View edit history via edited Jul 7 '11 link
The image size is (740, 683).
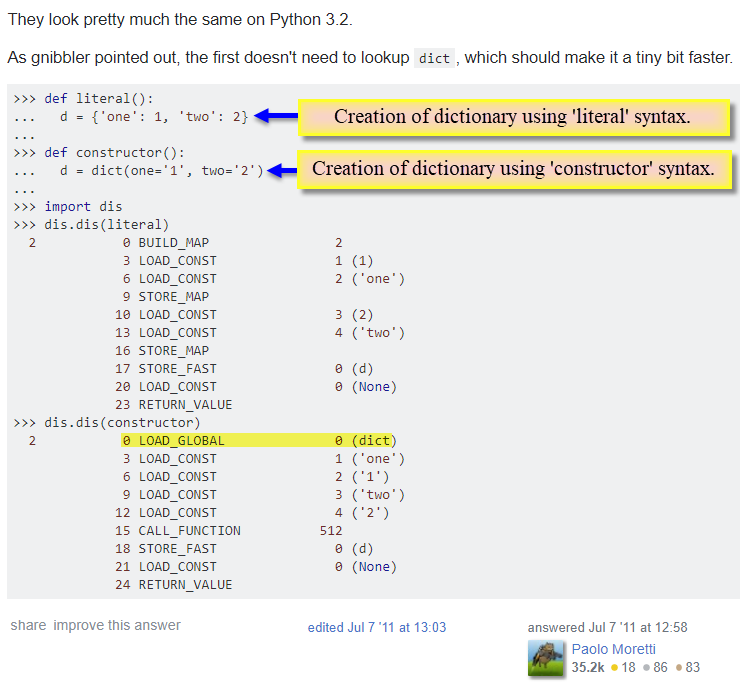[376, 627]
